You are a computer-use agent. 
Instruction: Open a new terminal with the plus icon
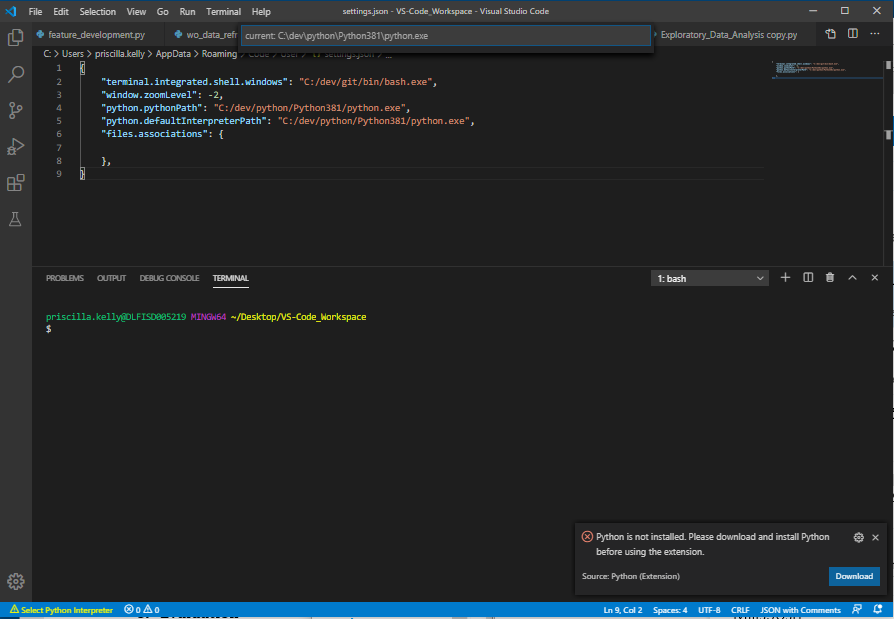[785, 277]
